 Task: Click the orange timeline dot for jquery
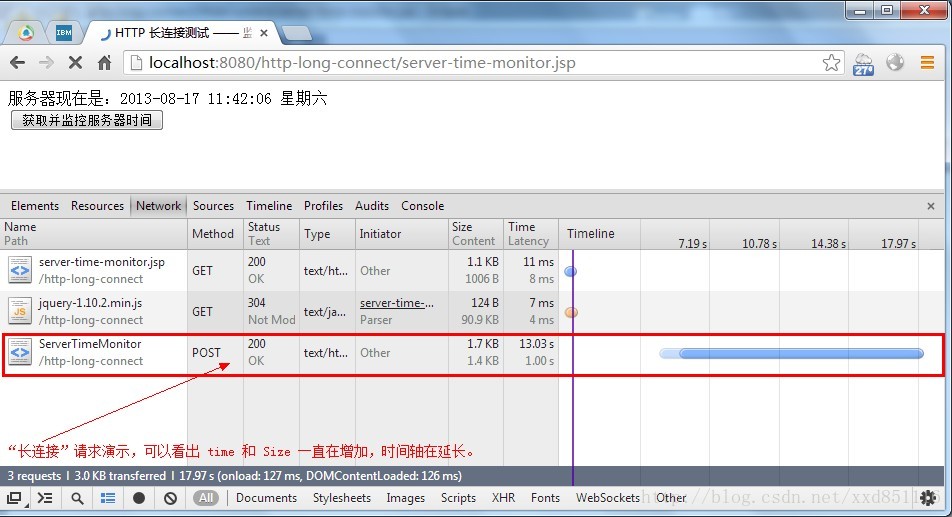[x=571, y=313]
